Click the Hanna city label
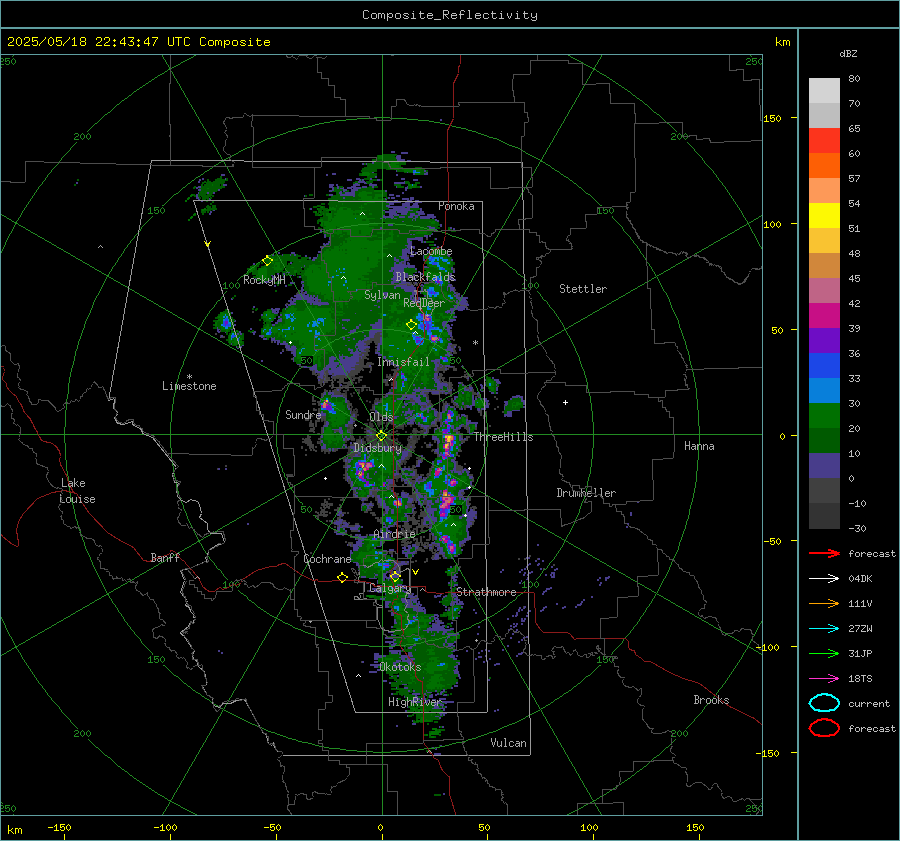Image resolution: width=900 pixels, height=841 pixels. point(699,446)
